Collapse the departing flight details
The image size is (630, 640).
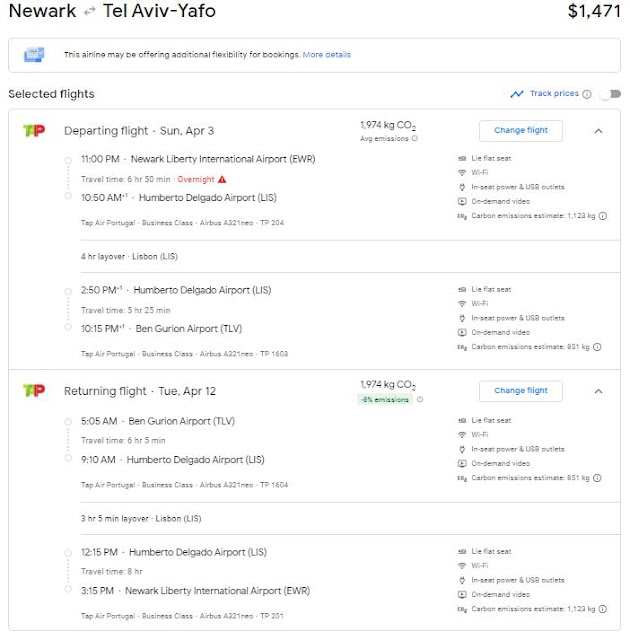[x=598, y=130]
